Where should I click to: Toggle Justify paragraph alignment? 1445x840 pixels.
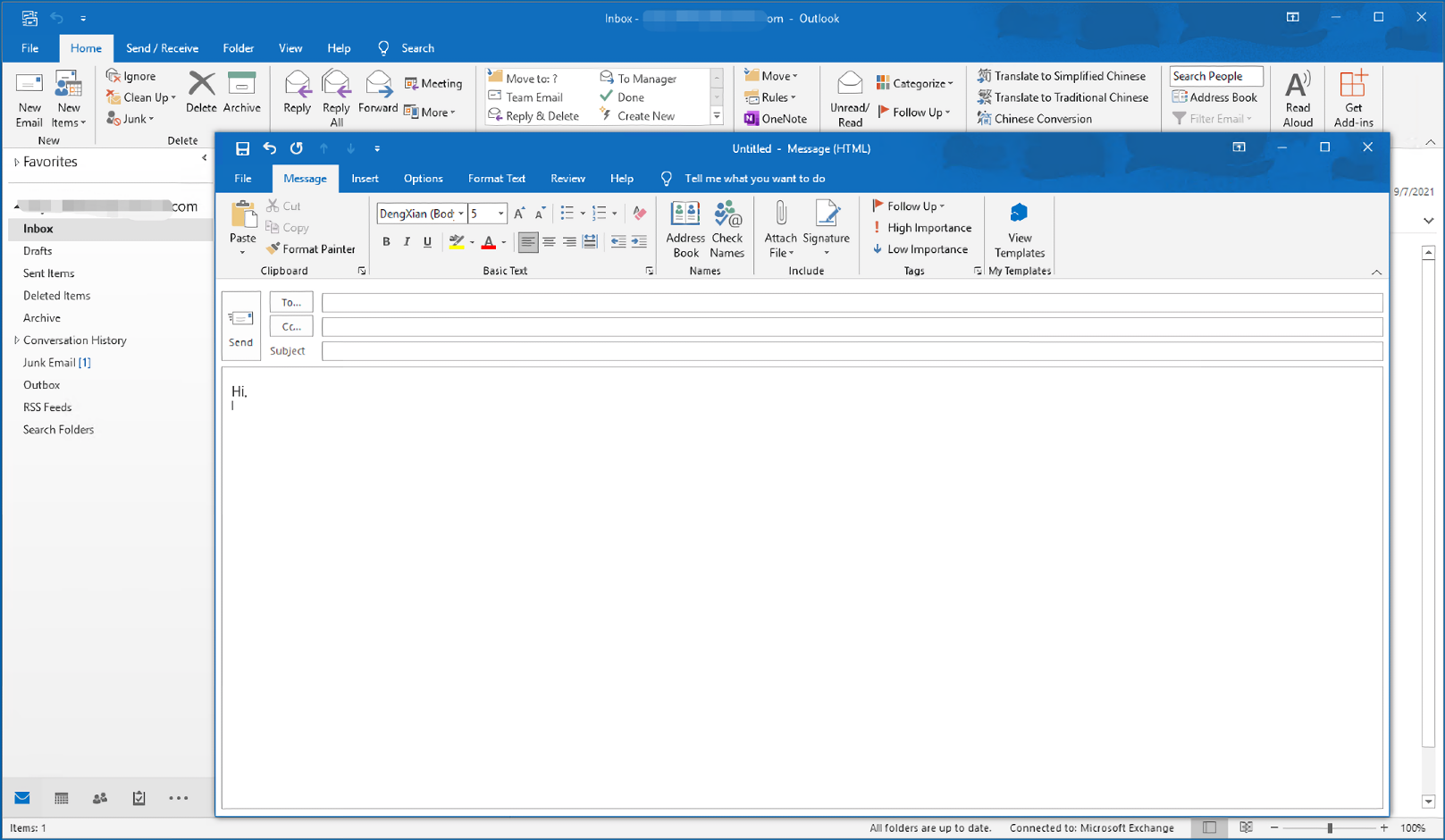(590, 242)
